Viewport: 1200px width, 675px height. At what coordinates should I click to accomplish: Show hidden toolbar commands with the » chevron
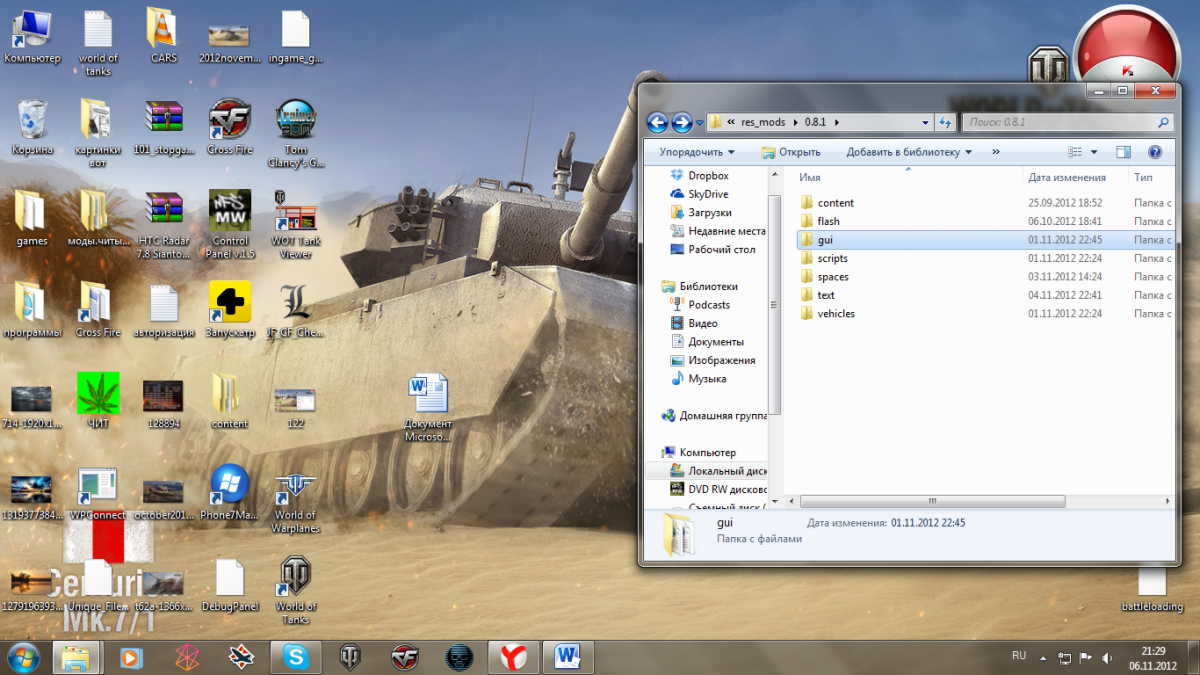tap(995, 152)
